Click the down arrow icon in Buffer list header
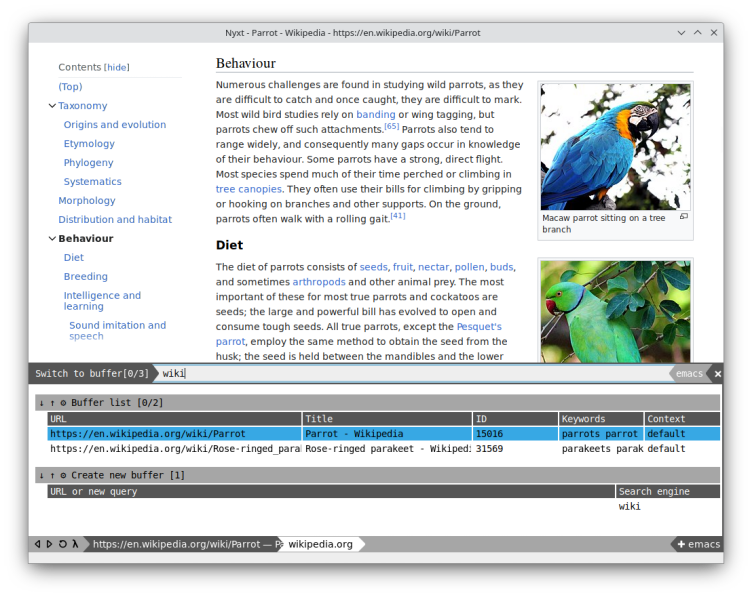The height and width of the screenshot is (597, 752). [42, 403]
